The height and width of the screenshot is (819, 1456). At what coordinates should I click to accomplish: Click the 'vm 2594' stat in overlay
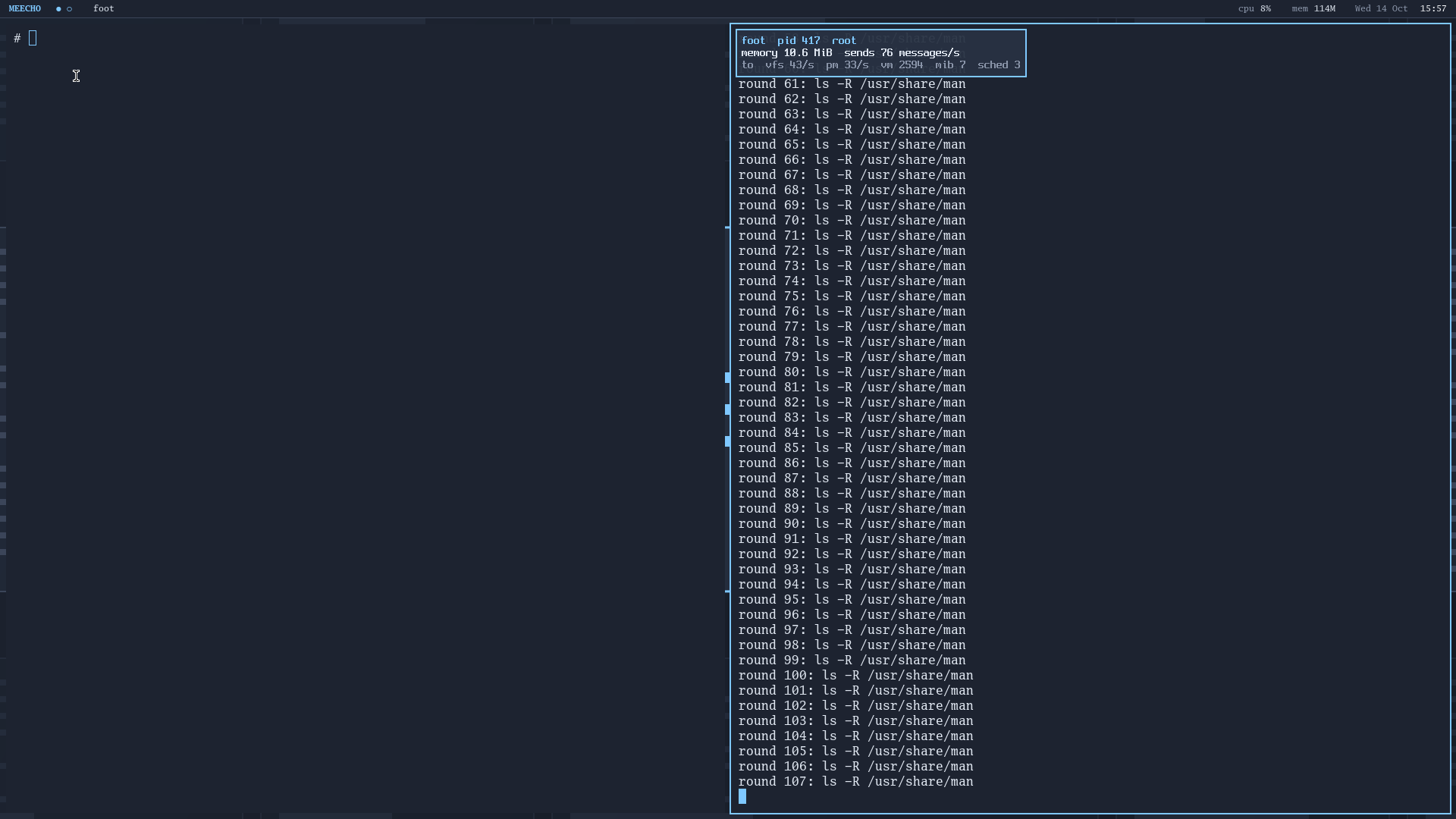click(x=902, y=65)
